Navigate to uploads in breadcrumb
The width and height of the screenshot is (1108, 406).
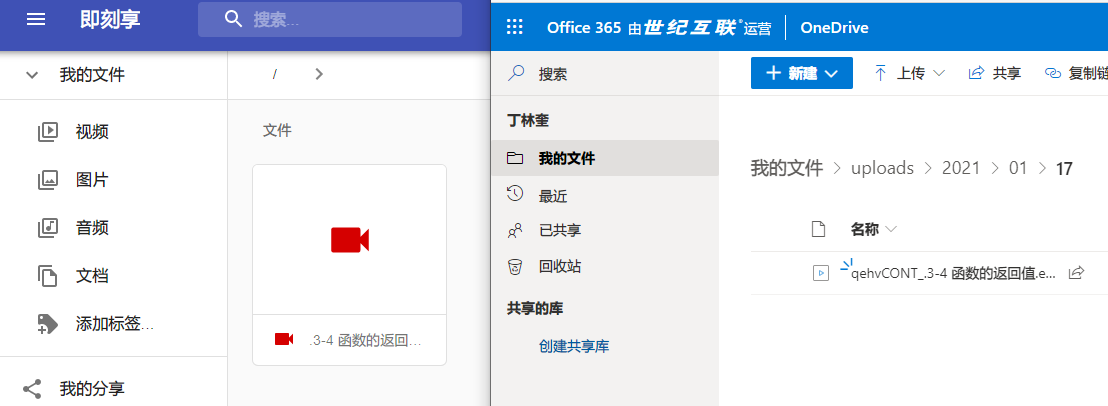[882, 168]
